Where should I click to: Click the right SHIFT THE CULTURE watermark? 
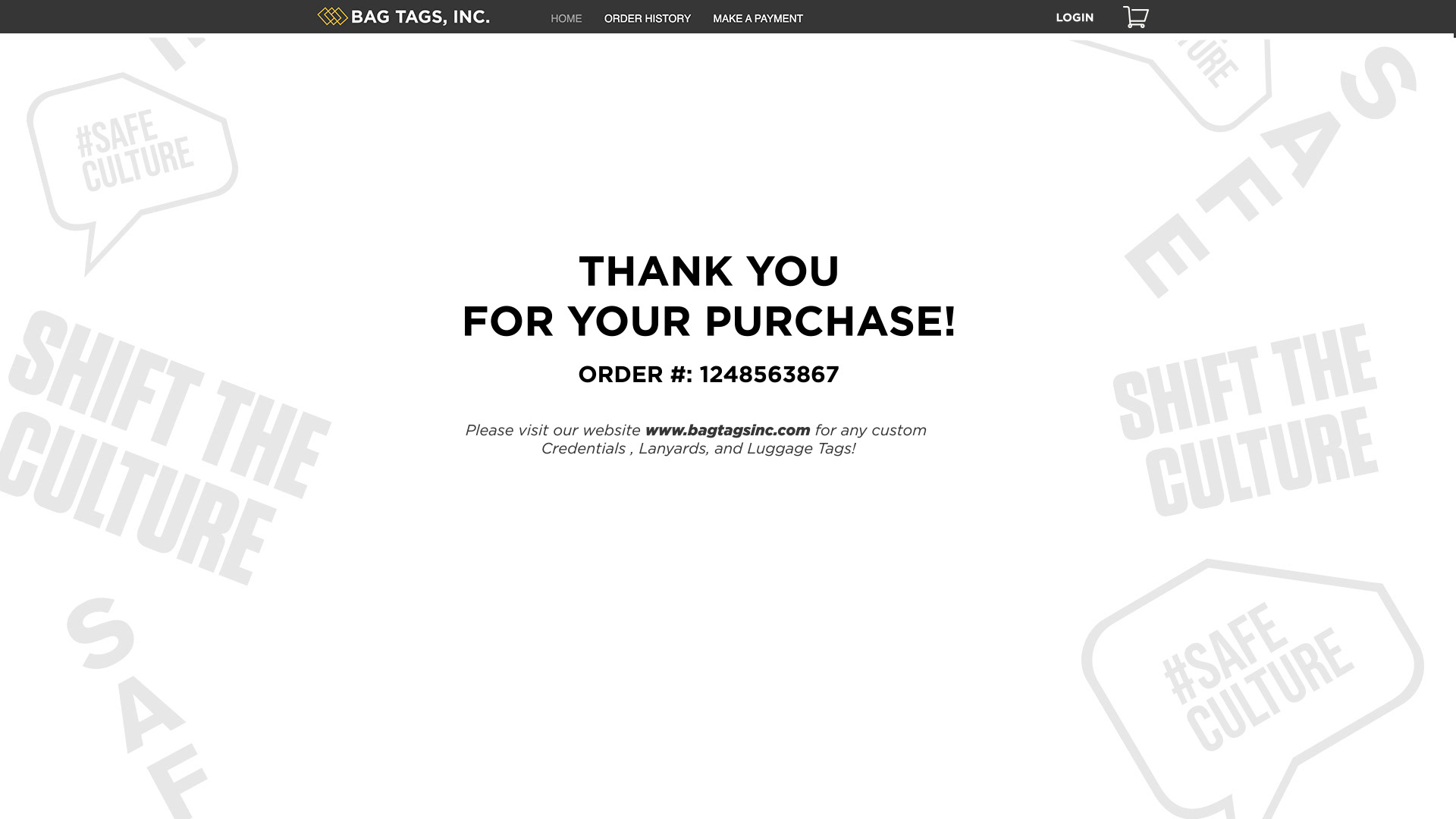coord(1245,421)
